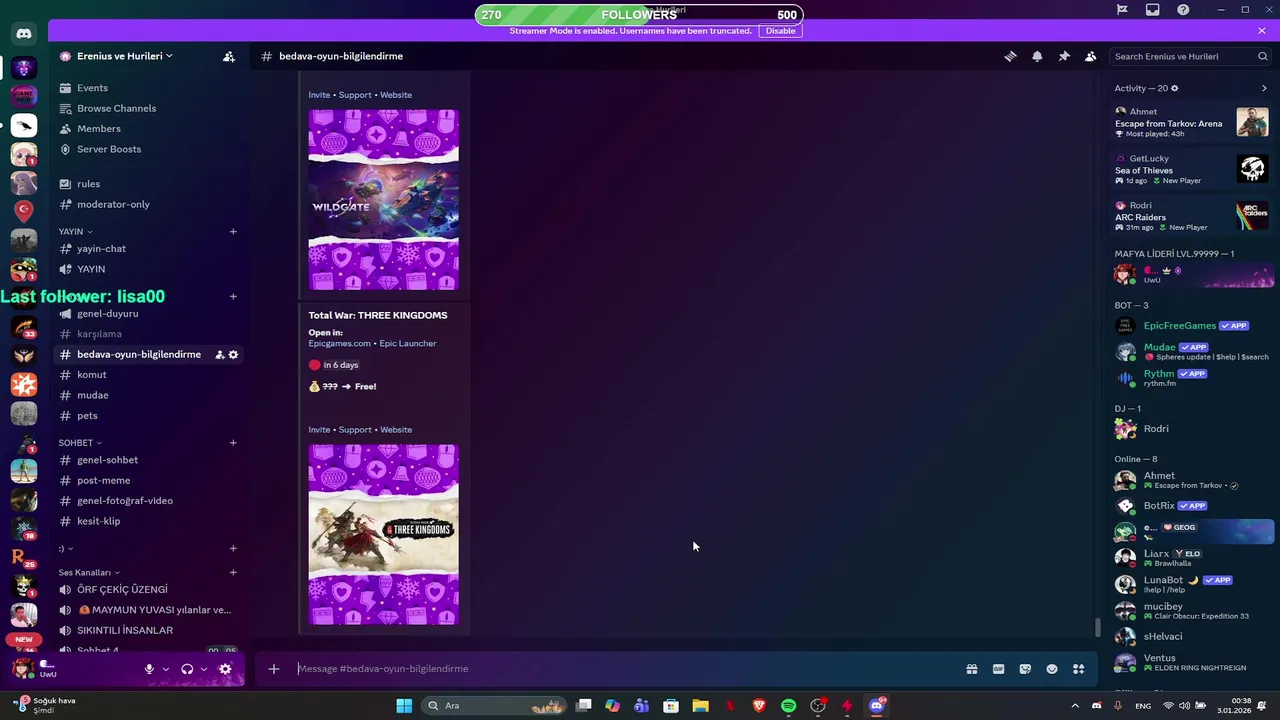The image size is (1280, 720).
Task: Open Wildgate promotional image
Action: (384, 200)
